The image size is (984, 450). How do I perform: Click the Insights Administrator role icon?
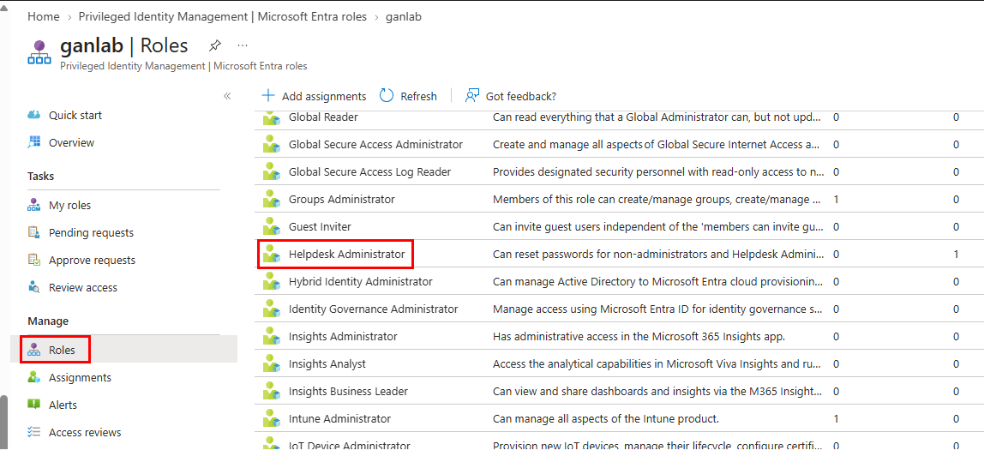[271, 336]
